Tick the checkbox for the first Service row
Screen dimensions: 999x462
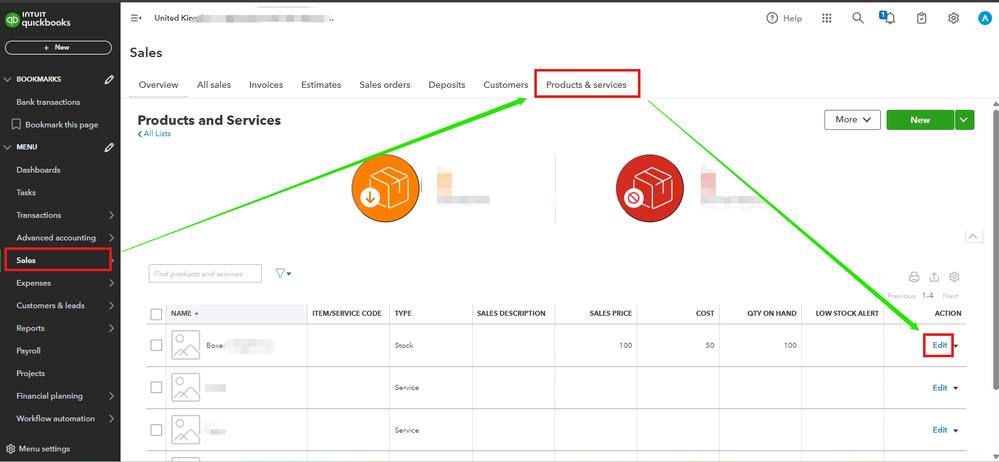point(156,387)
